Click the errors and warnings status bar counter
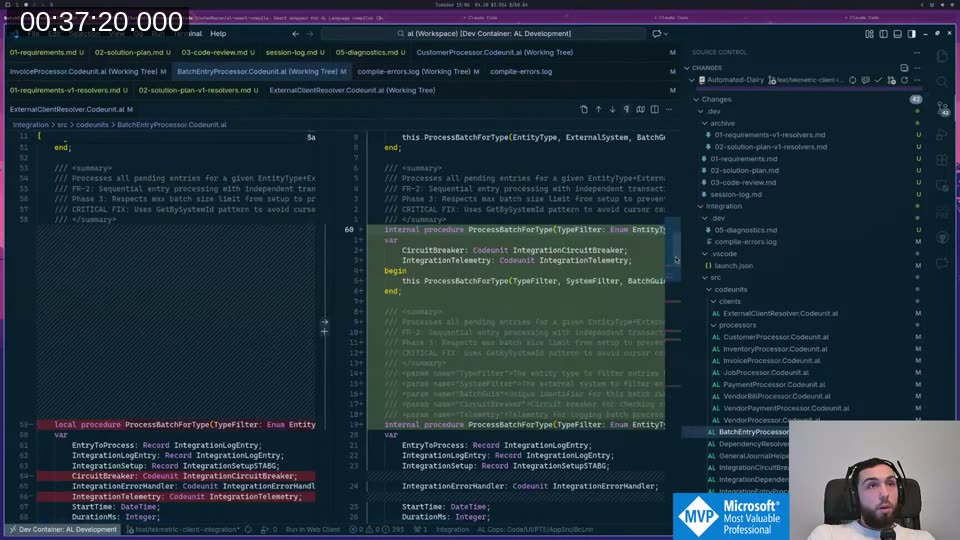 [377, 530]
